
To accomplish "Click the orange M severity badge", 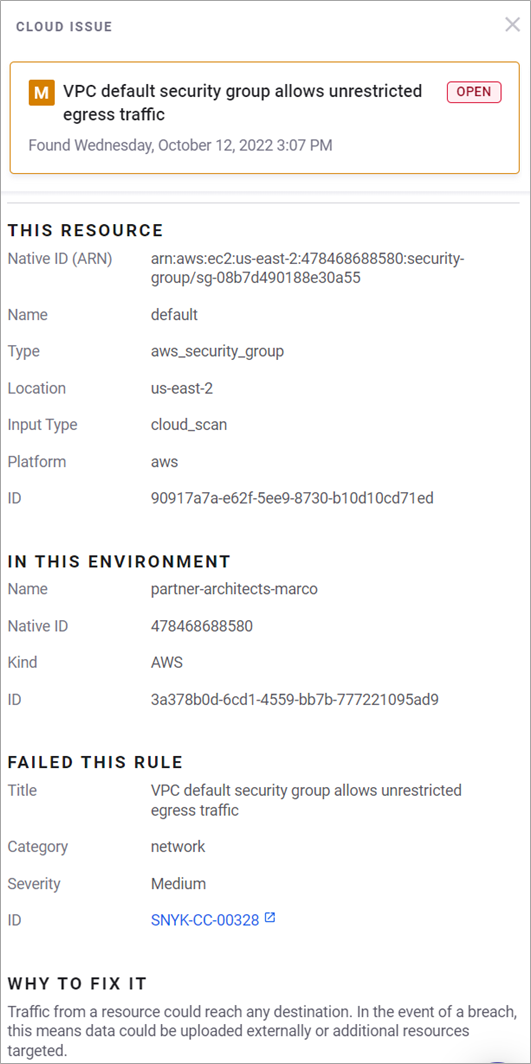I will click(x=41, y=93).
